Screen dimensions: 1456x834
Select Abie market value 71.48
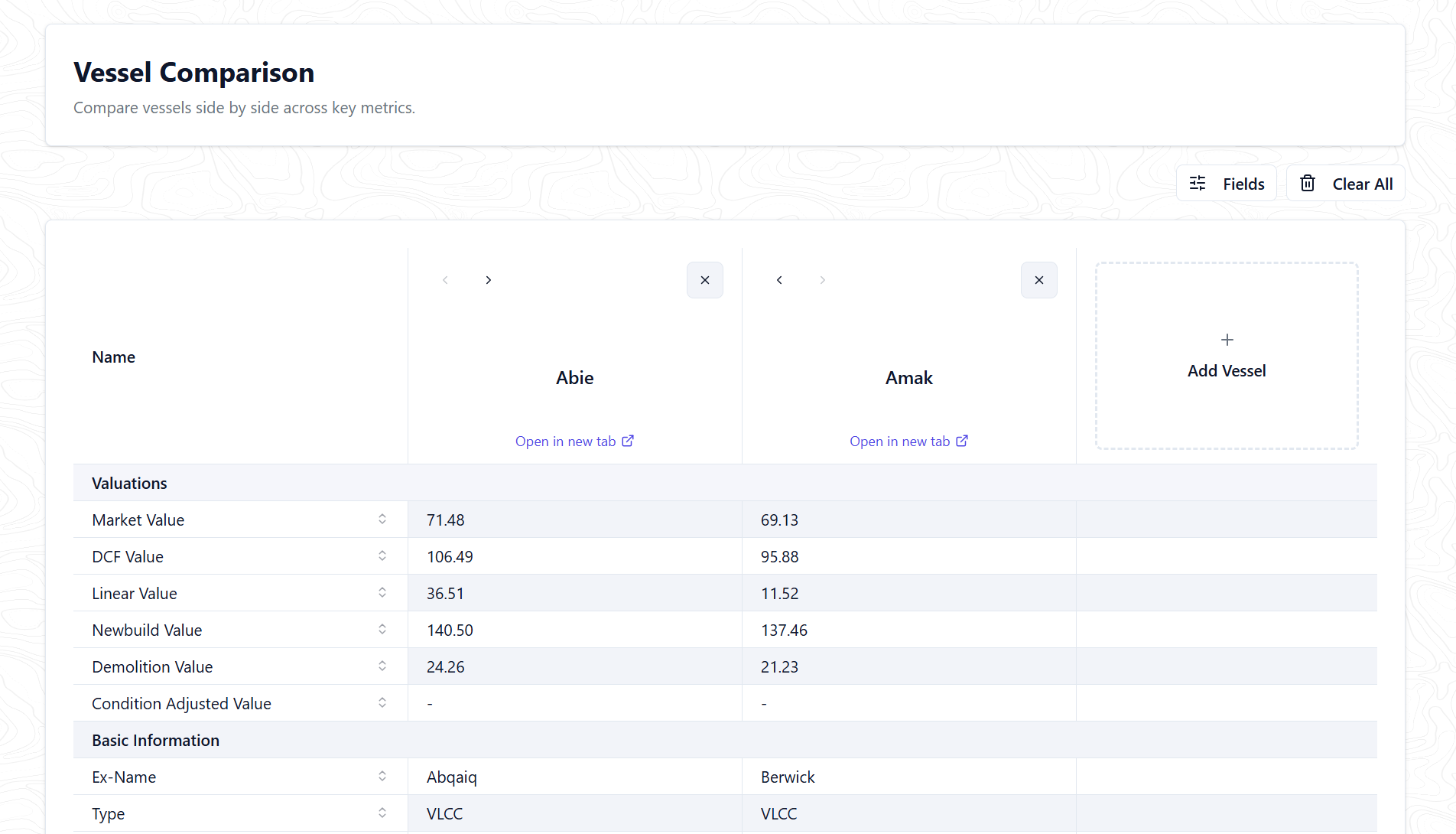(x=446, y=520)
